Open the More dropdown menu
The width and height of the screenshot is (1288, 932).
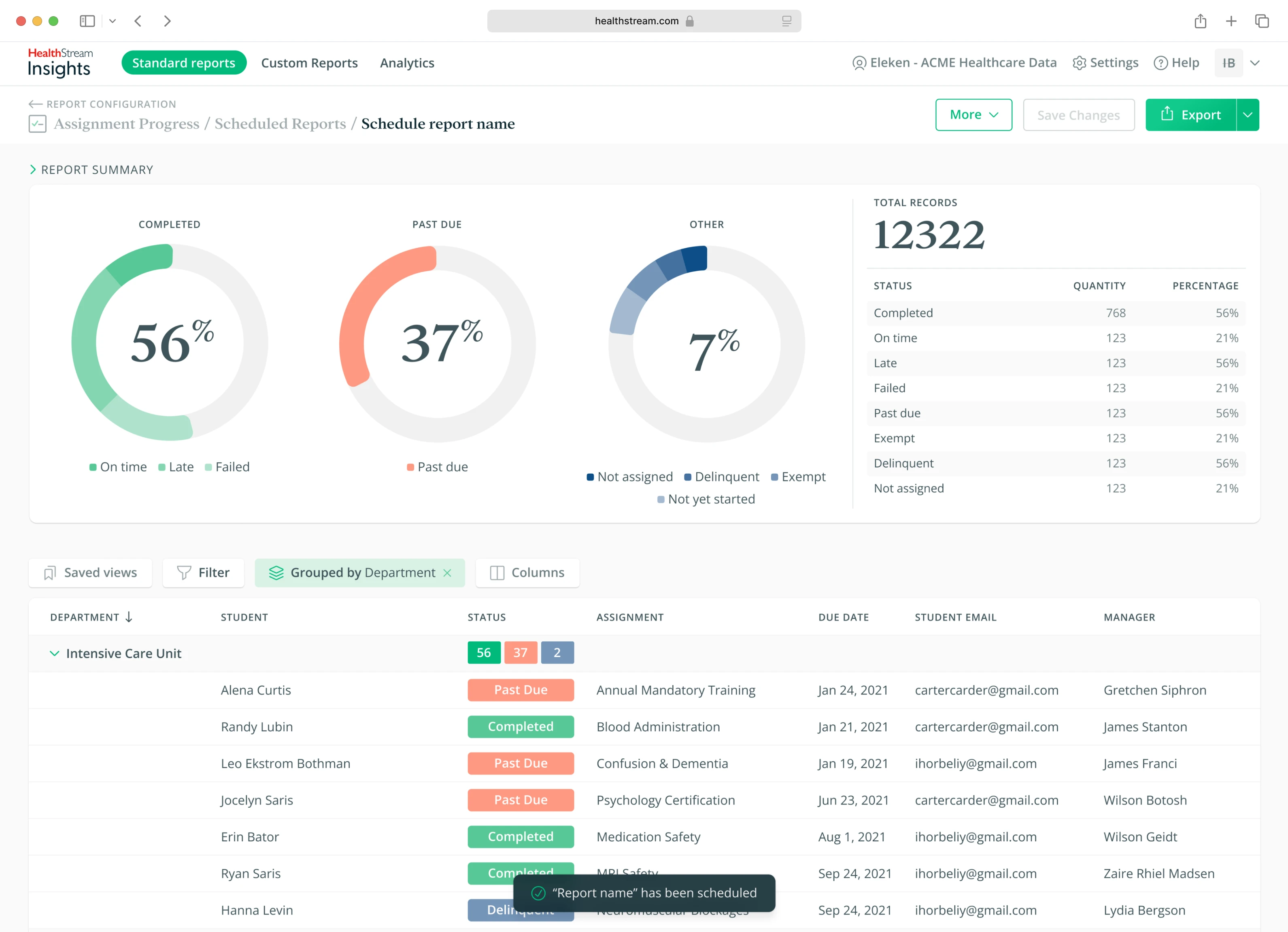click(x=973, y=115)
